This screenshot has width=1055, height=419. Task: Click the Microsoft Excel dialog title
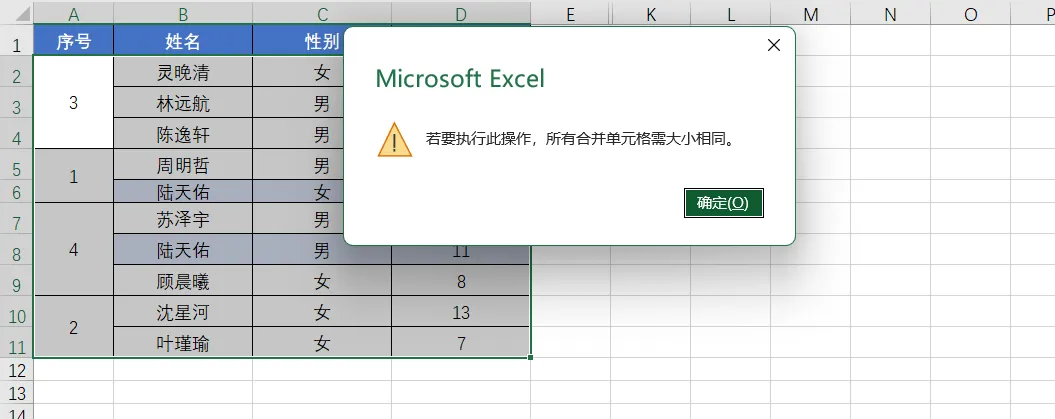click(460, 79)
